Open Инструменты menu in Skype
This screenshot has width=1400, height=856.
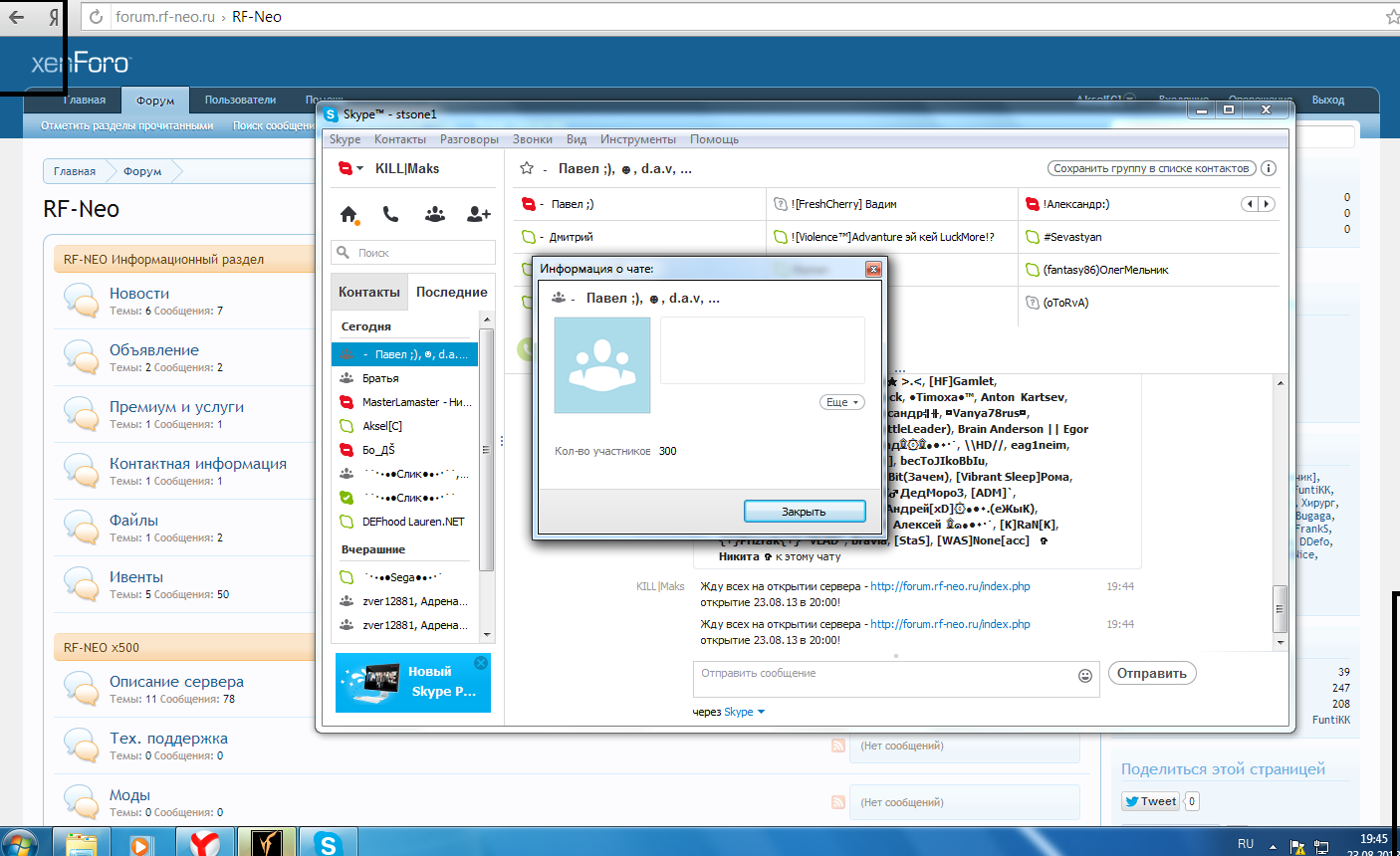click(638, 139)
